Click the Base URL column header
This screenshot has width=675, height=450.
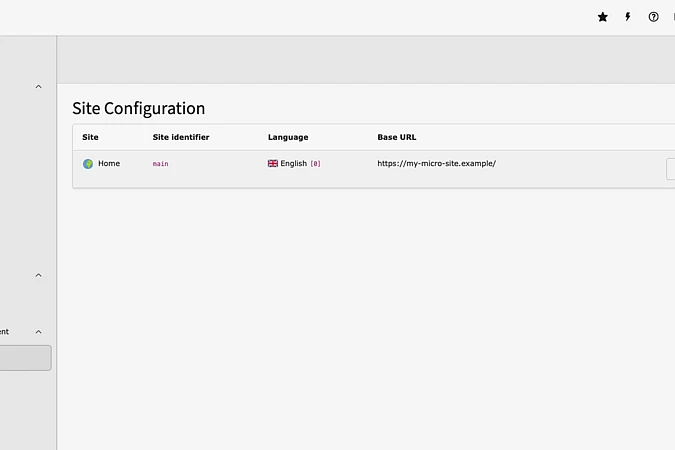pyautogui.click(x=396, y=137)
